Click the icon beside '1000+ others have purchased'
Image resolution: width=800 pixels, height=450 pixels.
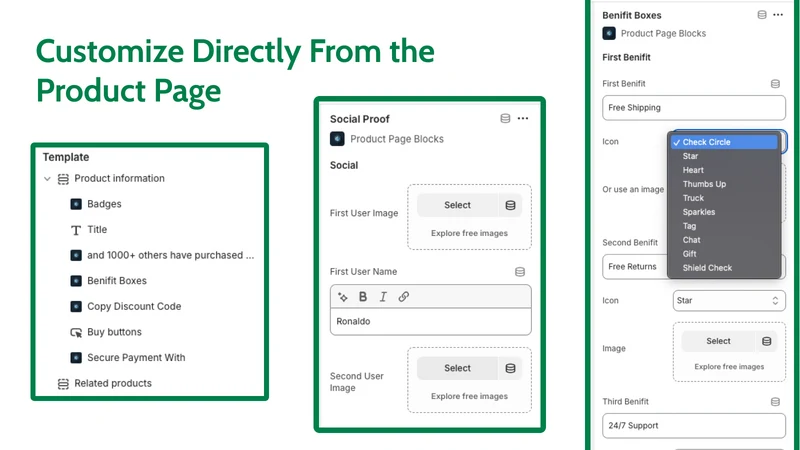click(76, 255)
